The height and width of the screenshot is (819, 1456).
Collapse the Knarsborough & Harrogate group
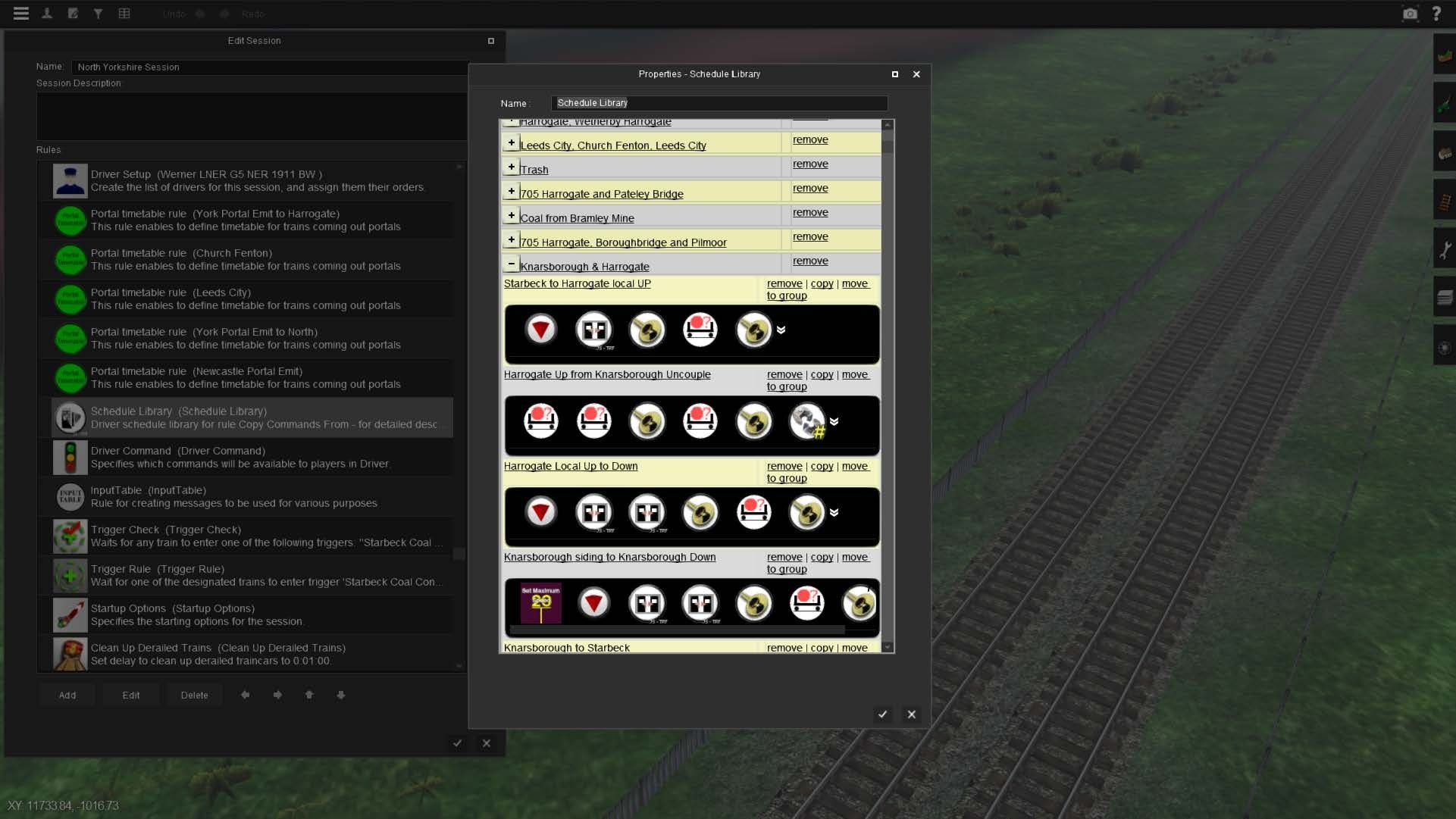coord(512,264)
